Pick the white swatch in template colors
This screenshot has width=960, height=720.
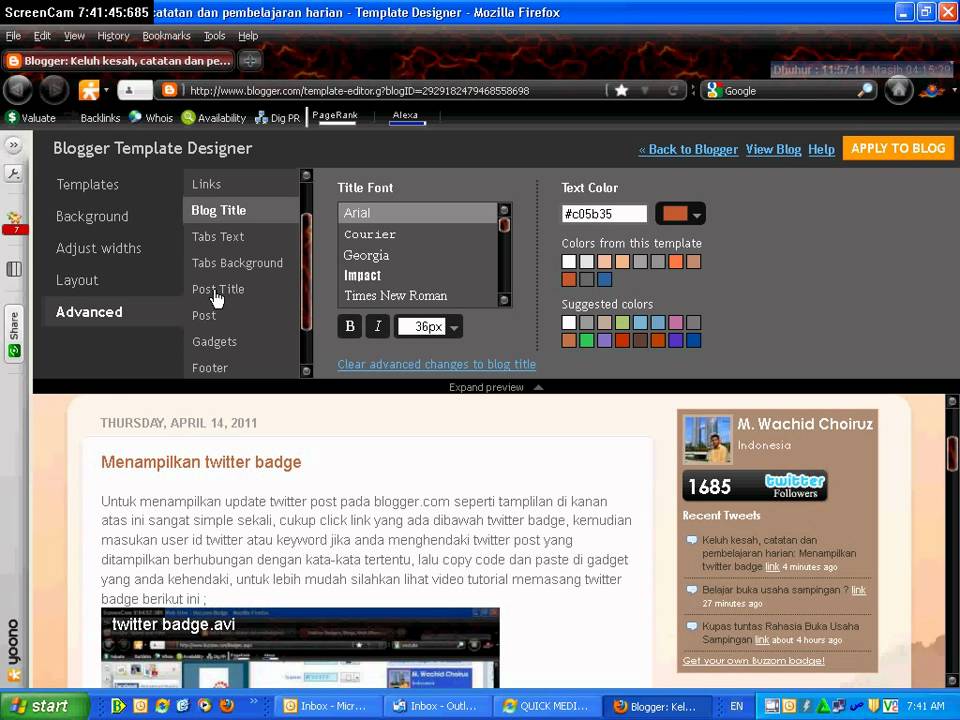tap(569, 261)
